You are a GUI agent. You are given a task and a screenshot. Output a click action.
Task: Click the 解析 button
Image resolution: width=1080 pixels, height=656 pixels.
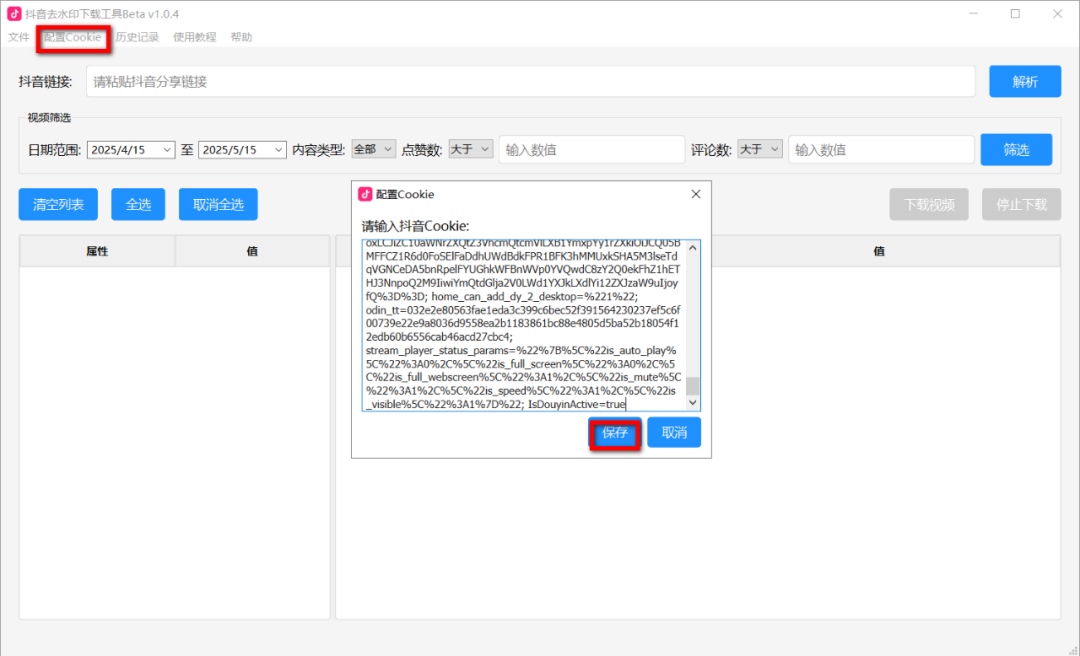click(1025, 82)
